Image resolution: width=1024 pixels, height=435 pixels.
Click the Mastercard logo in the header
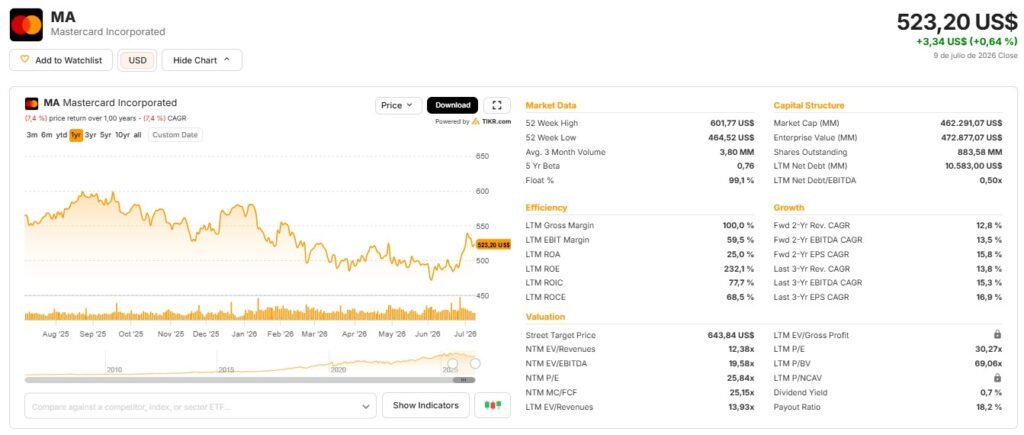[26, 25]
